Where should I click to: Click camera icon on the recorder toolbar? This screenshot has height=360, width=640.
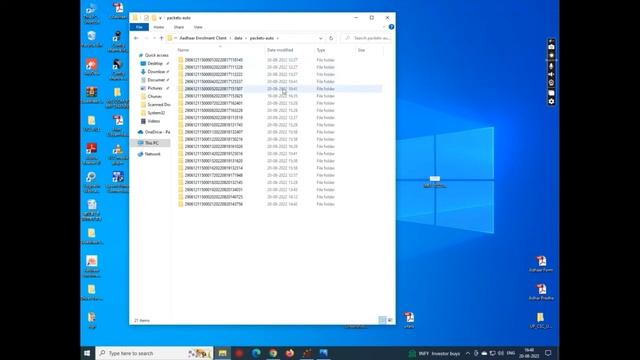click(551, 47)
